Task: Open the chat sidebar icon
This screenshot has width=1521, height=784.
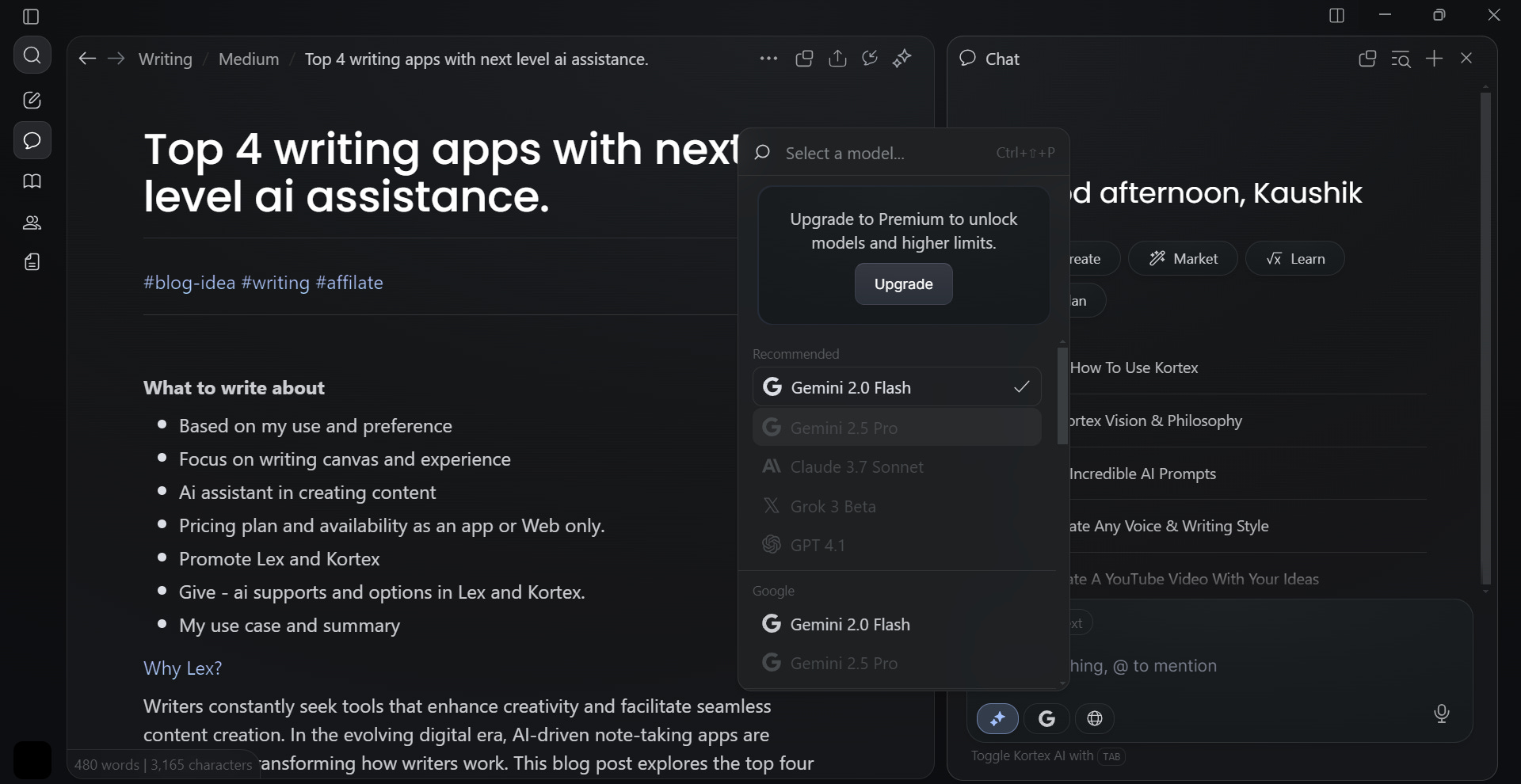Action: tap(32, 141)
